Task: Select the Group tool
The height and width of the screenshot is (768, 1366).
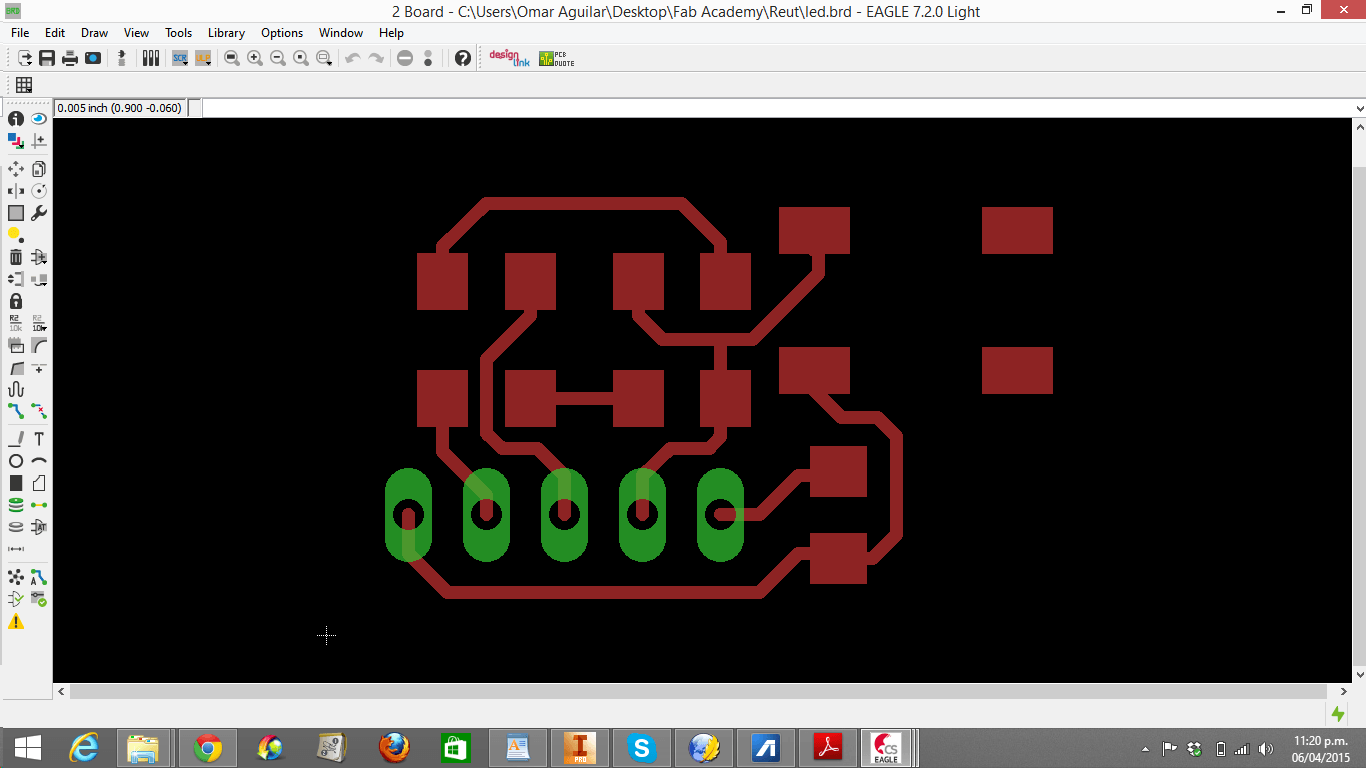Action: [16, 213]
